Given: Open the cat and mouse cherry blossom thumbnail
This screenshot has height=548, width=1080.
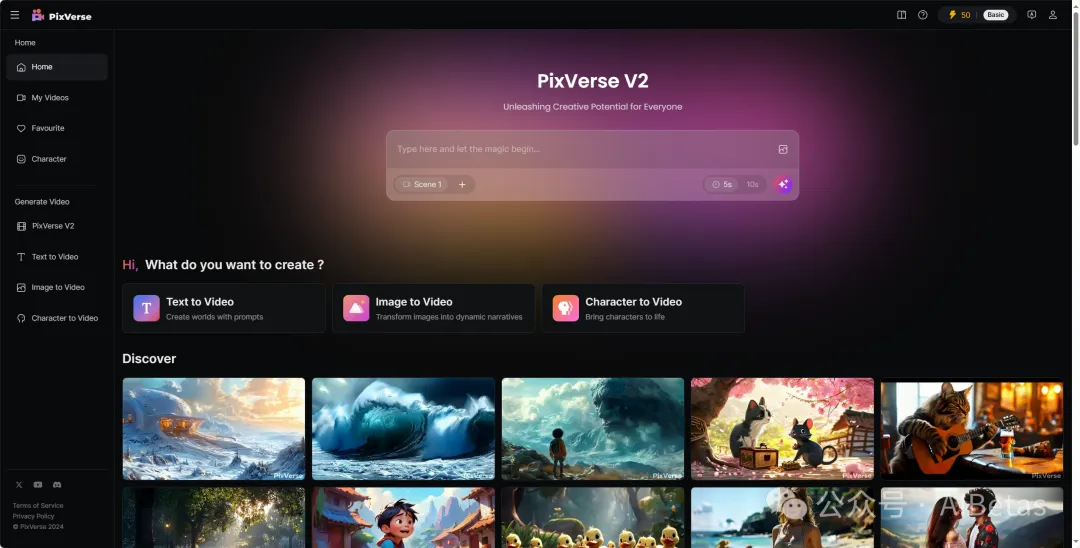Looking at the screenshot, I should click(782, 429).
